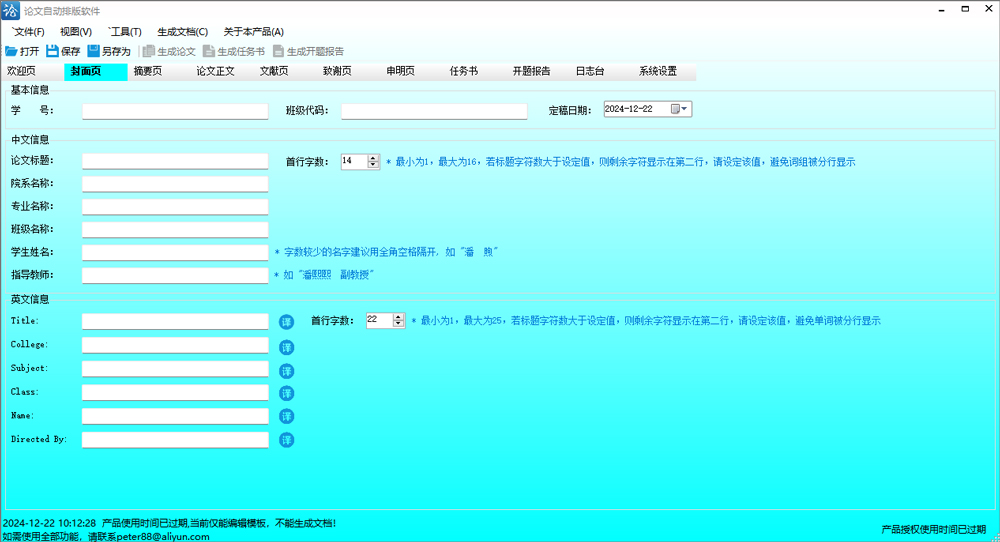Open the 视图(V) menu

click(76, 32)
